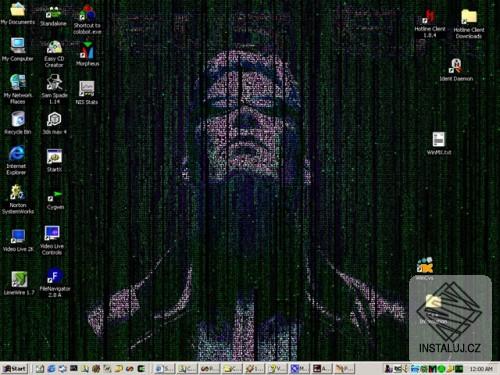Launch the Cygwin desktop shortcut

(55, 200)
